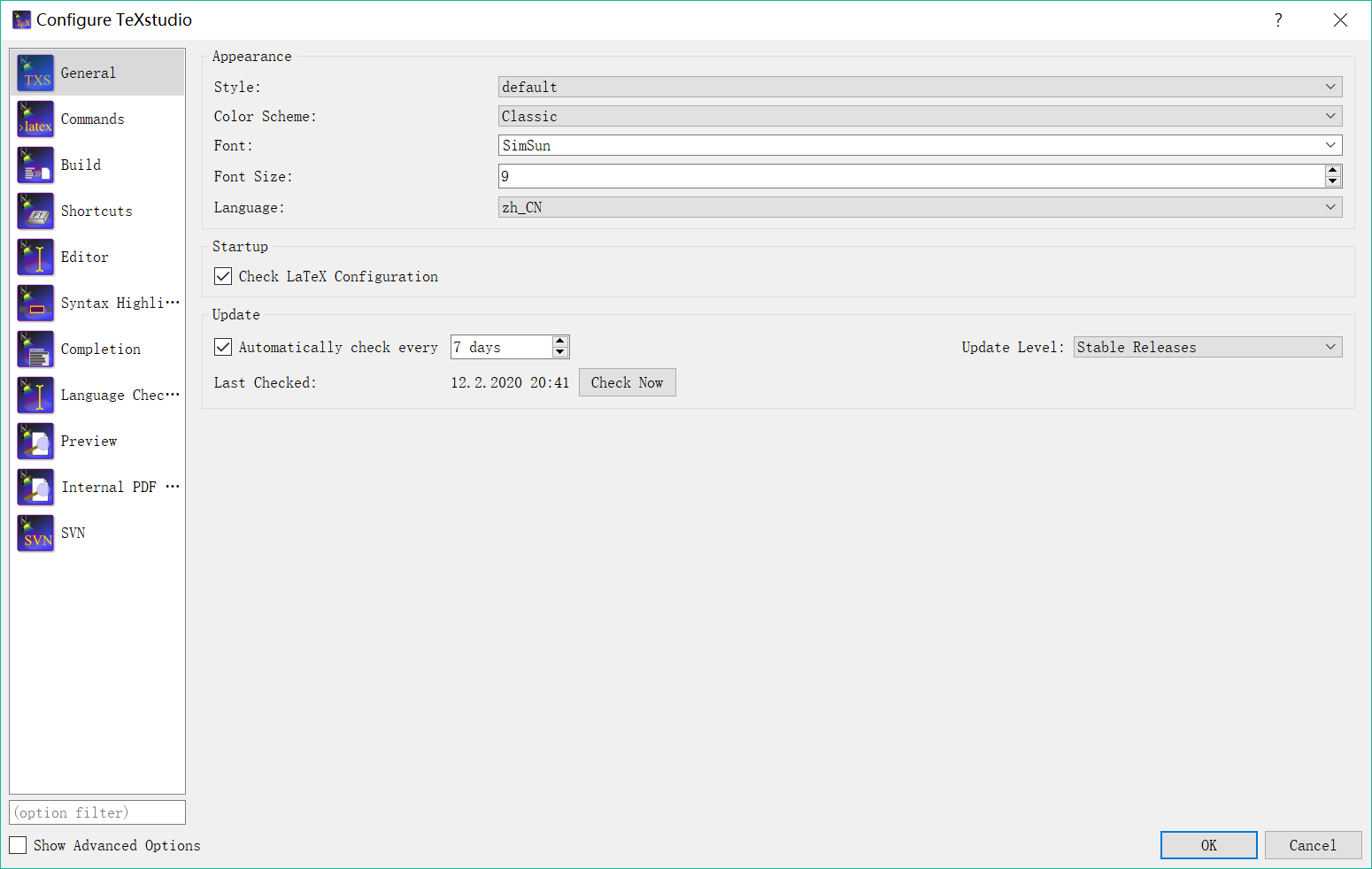Screen dimensions: 1372x869
Task: Open the Language Checking settings page label
Action: (119, 395)
